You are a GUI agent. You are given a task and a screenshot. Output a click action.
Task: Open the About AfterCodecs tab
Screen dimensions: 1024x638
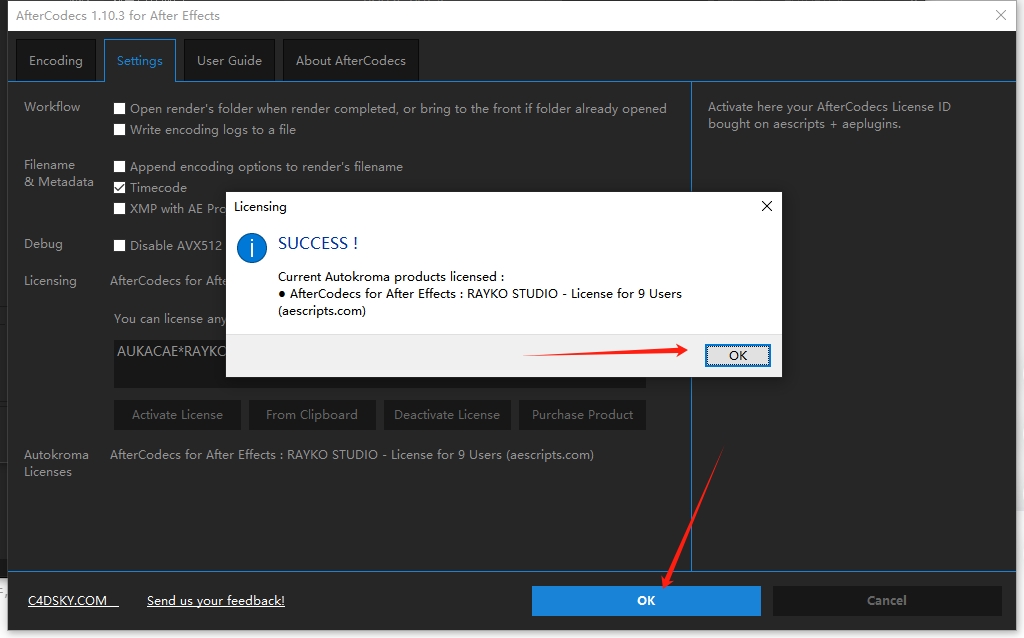(x=351, y=61)
